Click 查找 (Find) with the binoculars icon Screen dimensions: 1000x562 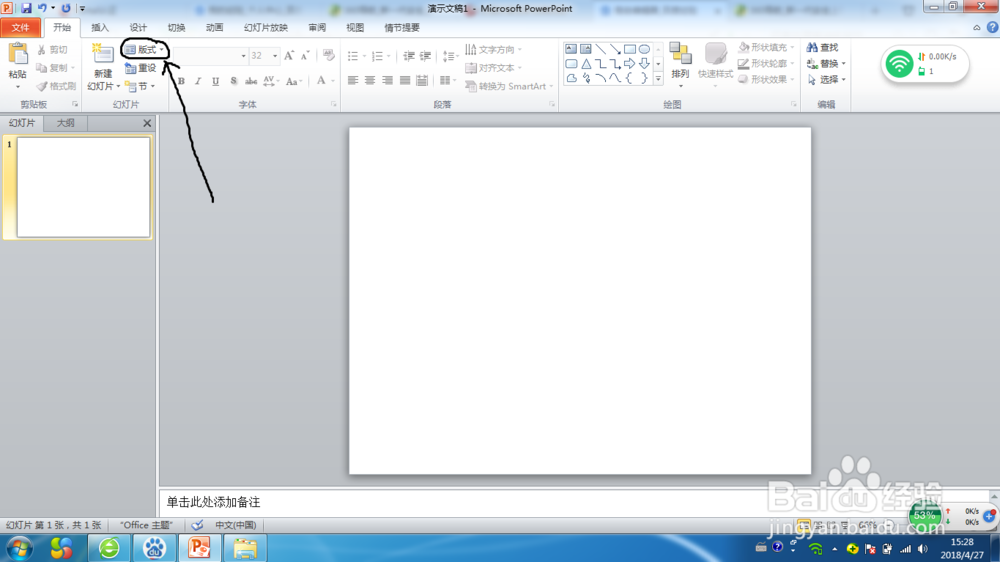(x=823, y=47)
